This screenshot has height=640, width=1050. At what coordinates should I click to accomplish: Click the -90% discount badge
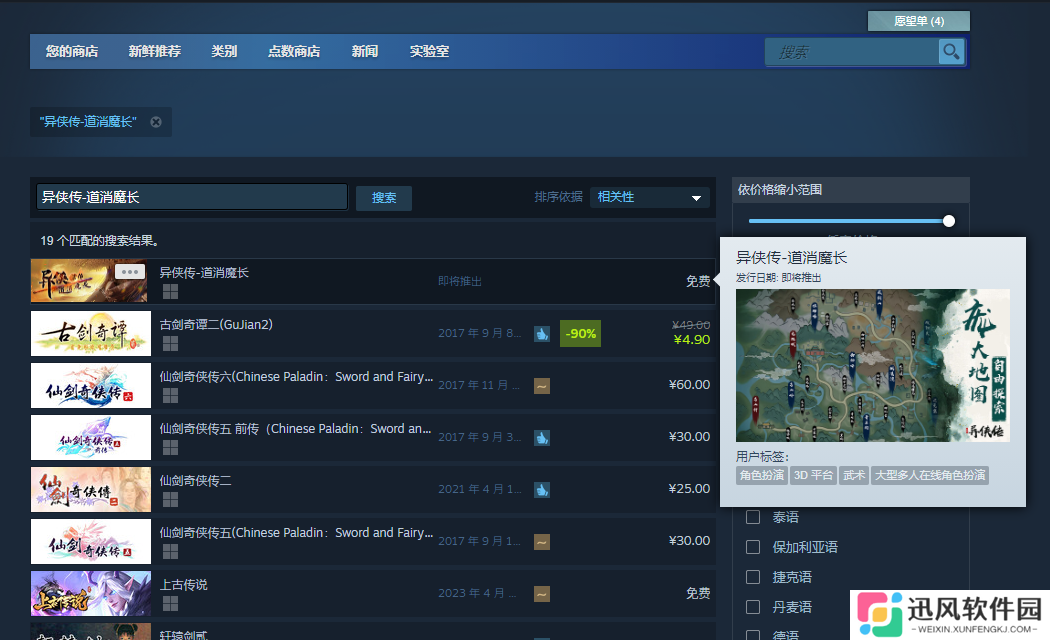pyautogui.click(x=580, y=333)
